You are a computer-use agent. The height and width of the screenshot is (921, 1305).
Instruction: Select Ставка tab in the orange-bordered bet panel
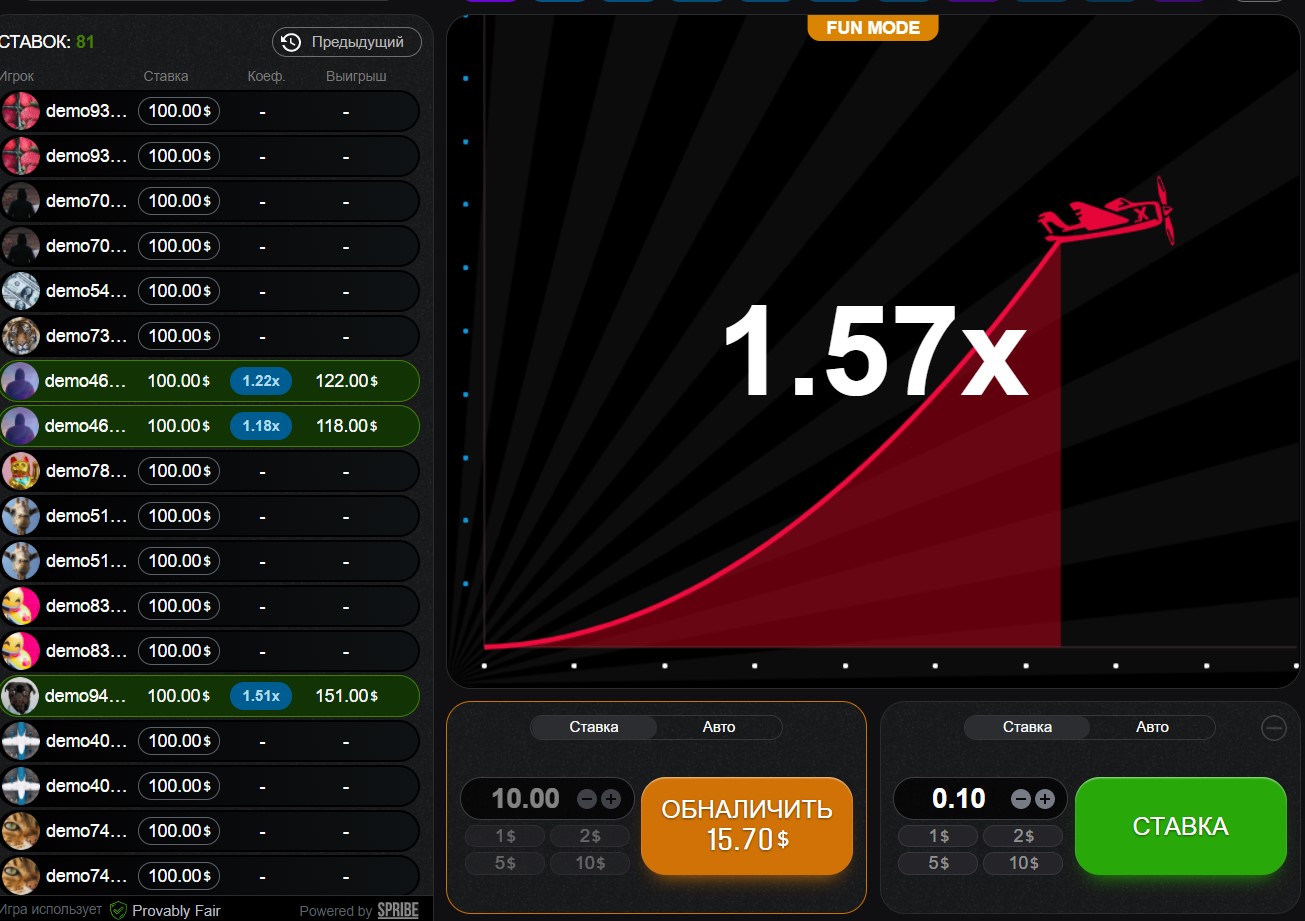594,727
